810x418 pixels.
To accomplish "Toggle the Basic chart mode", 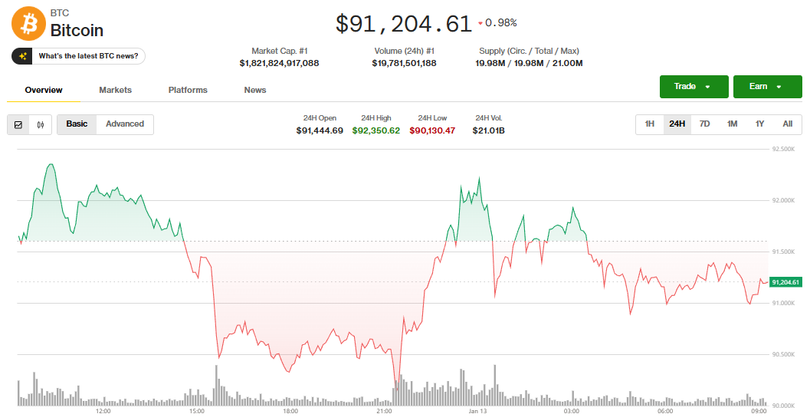I will [x=77, y=124].
